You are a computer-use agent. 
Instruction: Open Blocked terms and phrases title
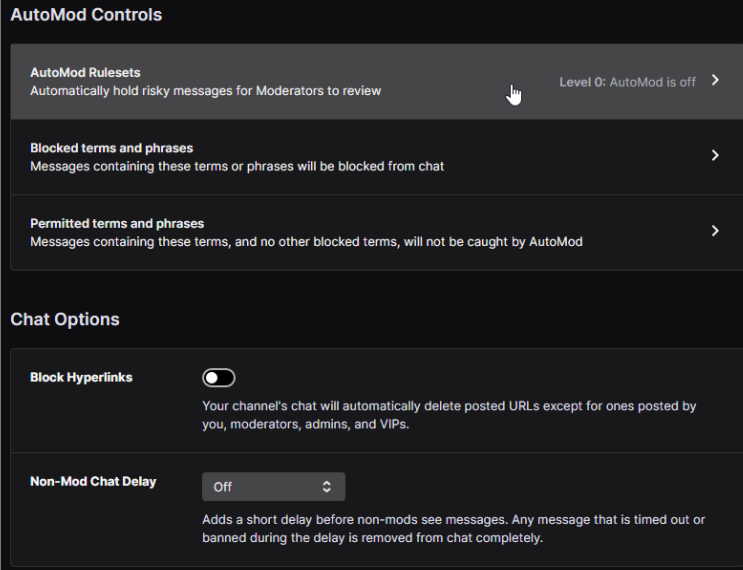tap(111, 148)
